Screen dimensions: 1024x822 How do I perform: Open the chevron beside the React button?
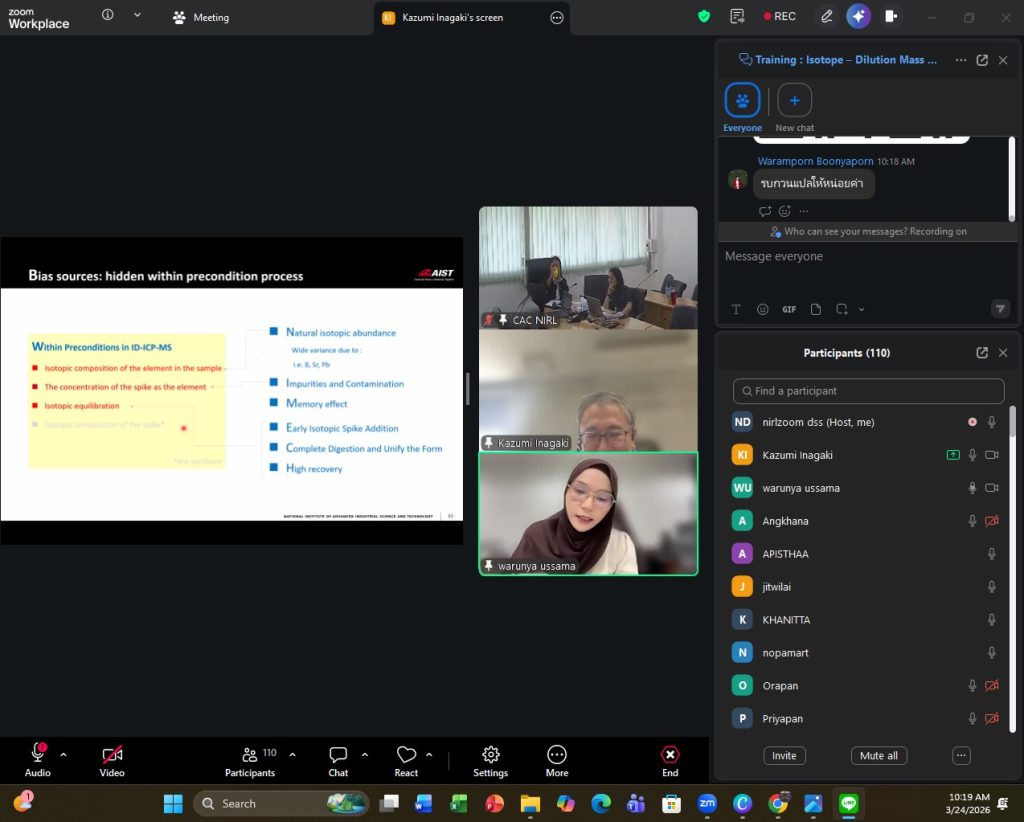tap(429, 755)
